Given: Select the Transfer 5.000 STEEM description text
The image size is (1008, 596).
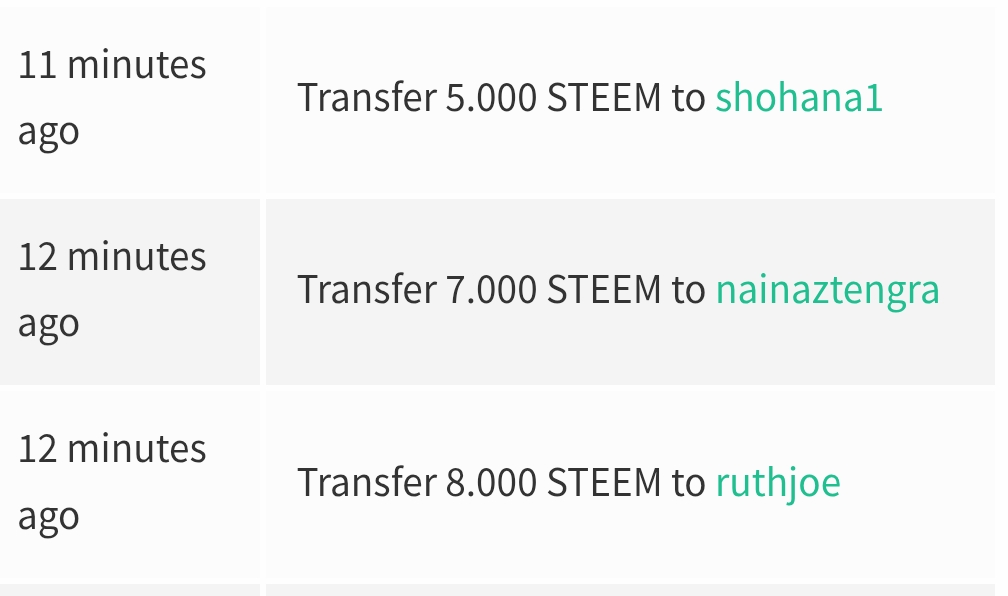Looking at the screenshot, I should click(x=500, y=98).
